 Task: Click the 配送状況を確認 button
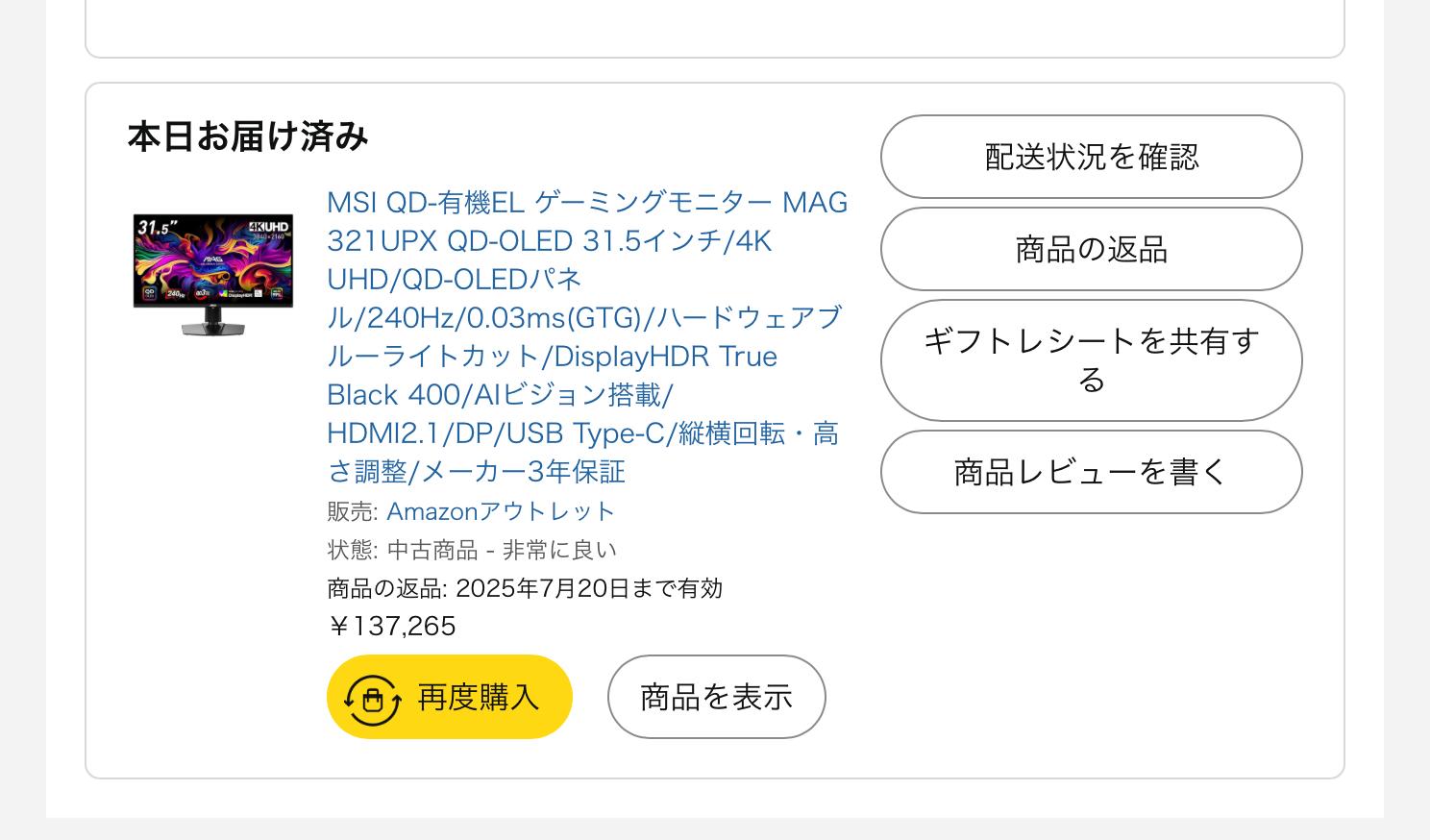[x=1091, y=157]
